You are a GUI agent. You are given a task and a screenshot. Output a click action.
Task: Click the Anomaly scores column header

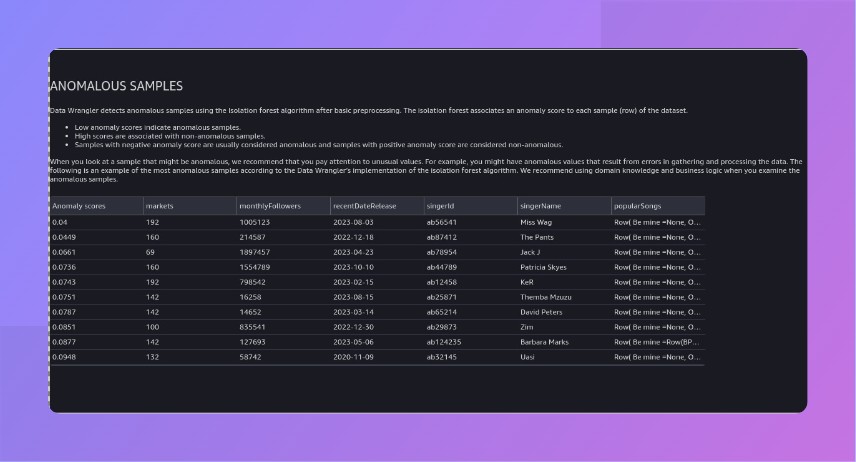79,206
